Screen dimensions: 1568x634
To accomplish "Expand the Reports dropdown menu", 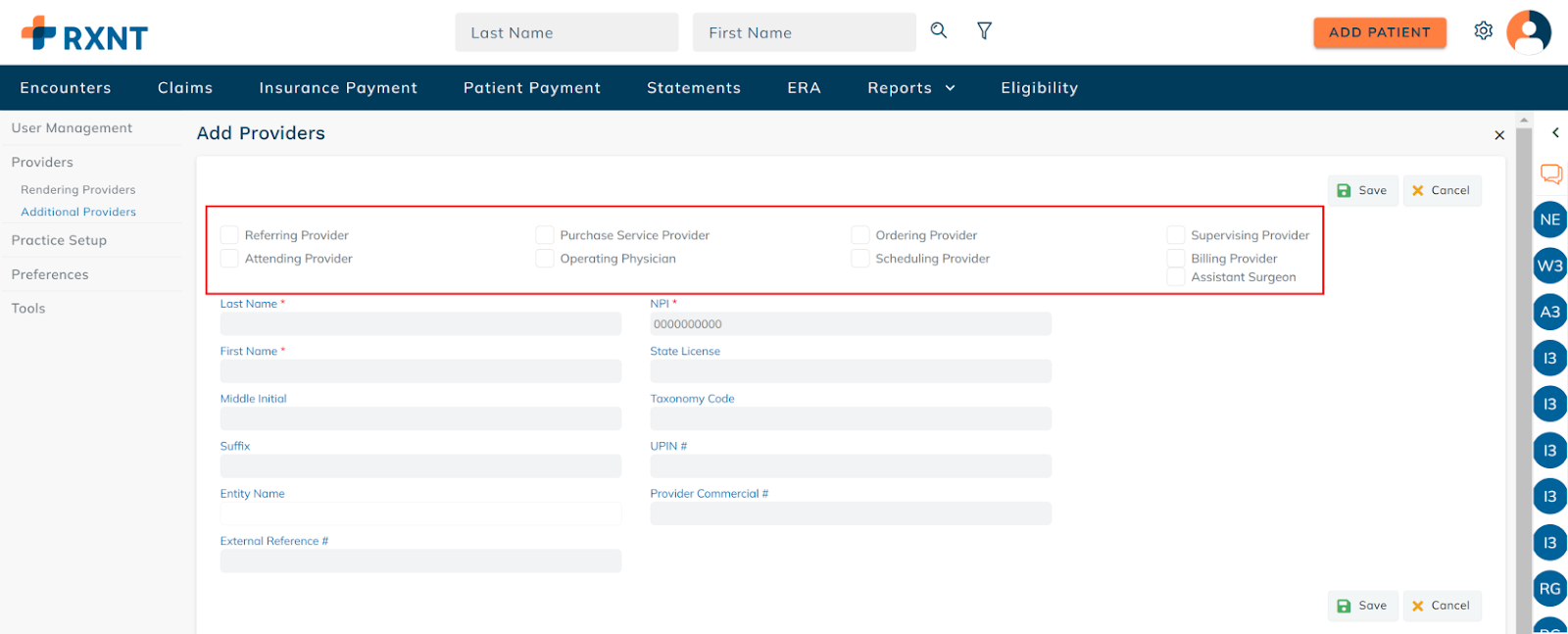I will tap(910, 88).
